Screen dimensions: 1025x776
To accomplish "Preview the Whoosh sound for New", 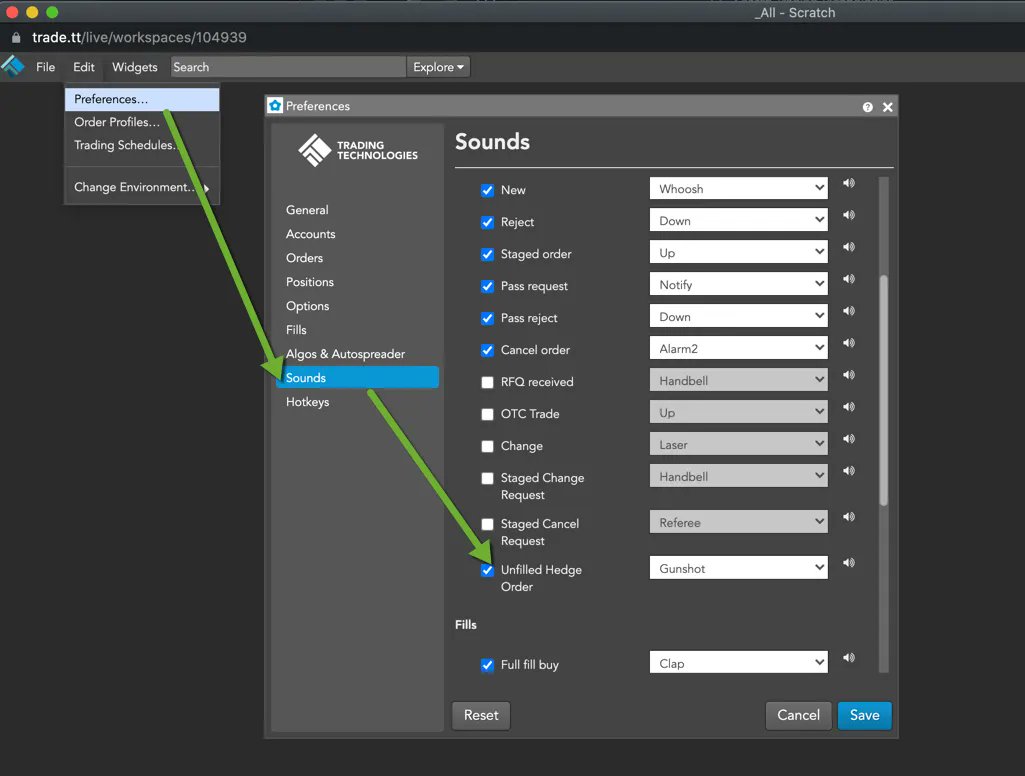I will 849,183.
